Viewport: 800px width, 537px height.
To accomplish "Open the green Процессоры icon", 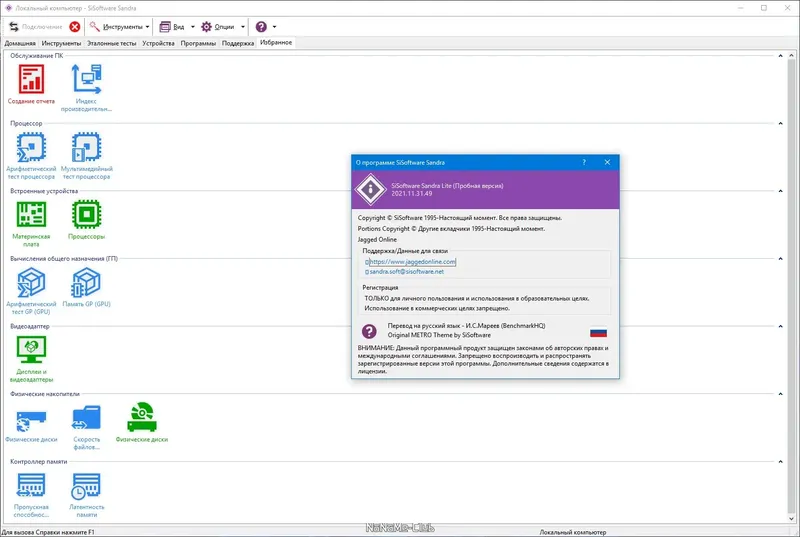I will (86, 214).
